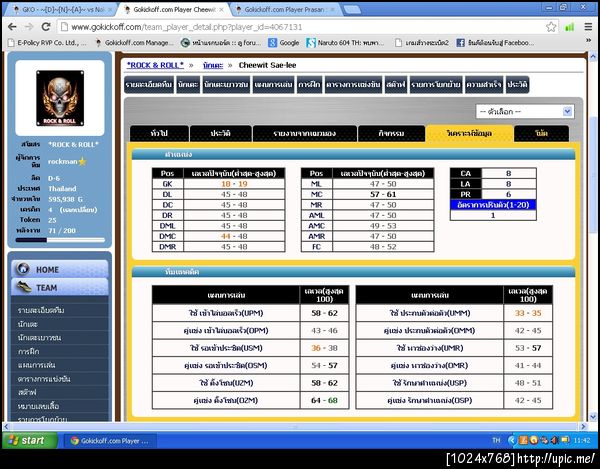Click top navigation button แผนการเล่น

[274, 85]
